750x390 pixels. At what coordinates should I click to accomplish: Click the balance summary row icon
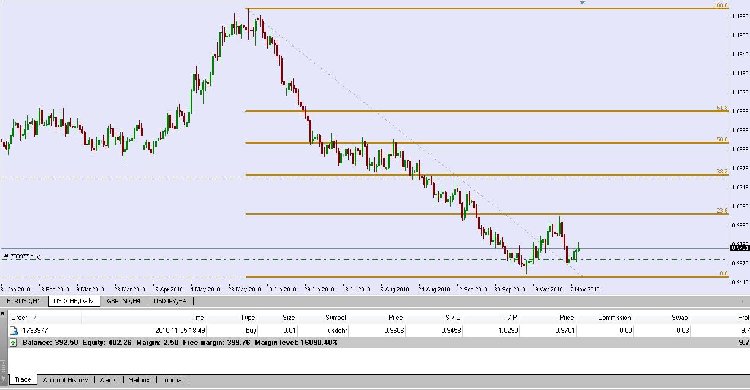coord(13,343)
